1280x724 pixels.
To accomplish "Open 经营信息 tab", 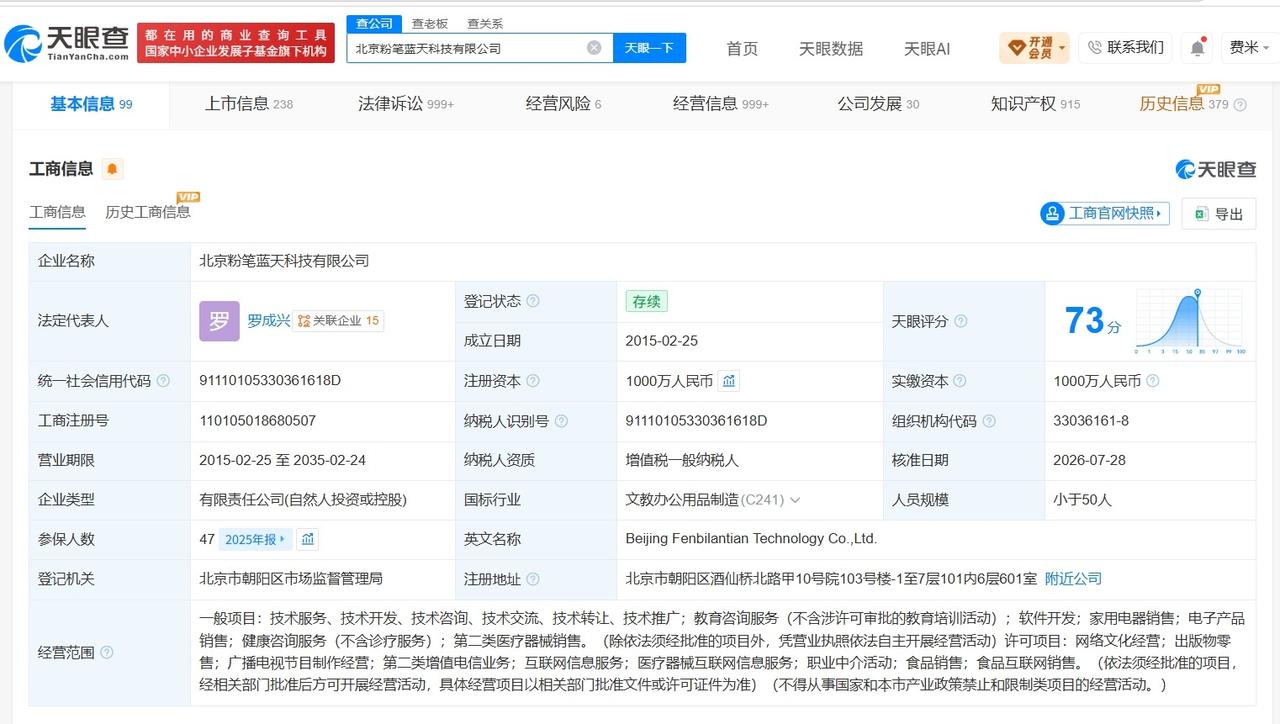I will [720, 104].
